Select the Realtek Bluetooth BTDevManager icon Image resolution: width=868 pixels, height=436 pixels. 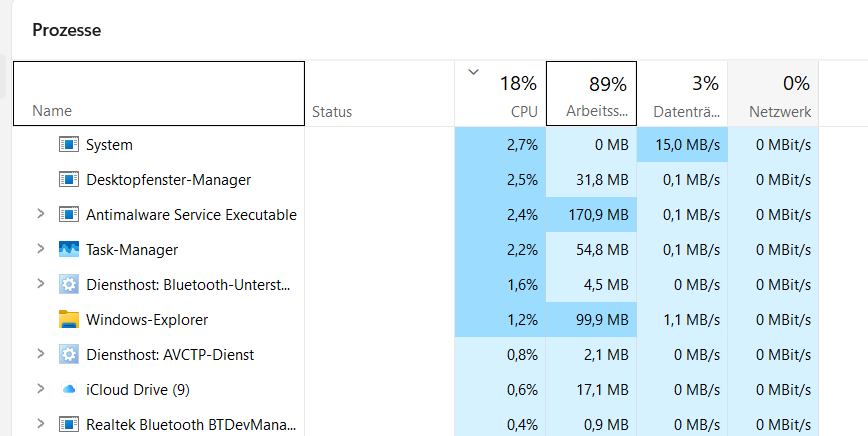click(69, 424)
